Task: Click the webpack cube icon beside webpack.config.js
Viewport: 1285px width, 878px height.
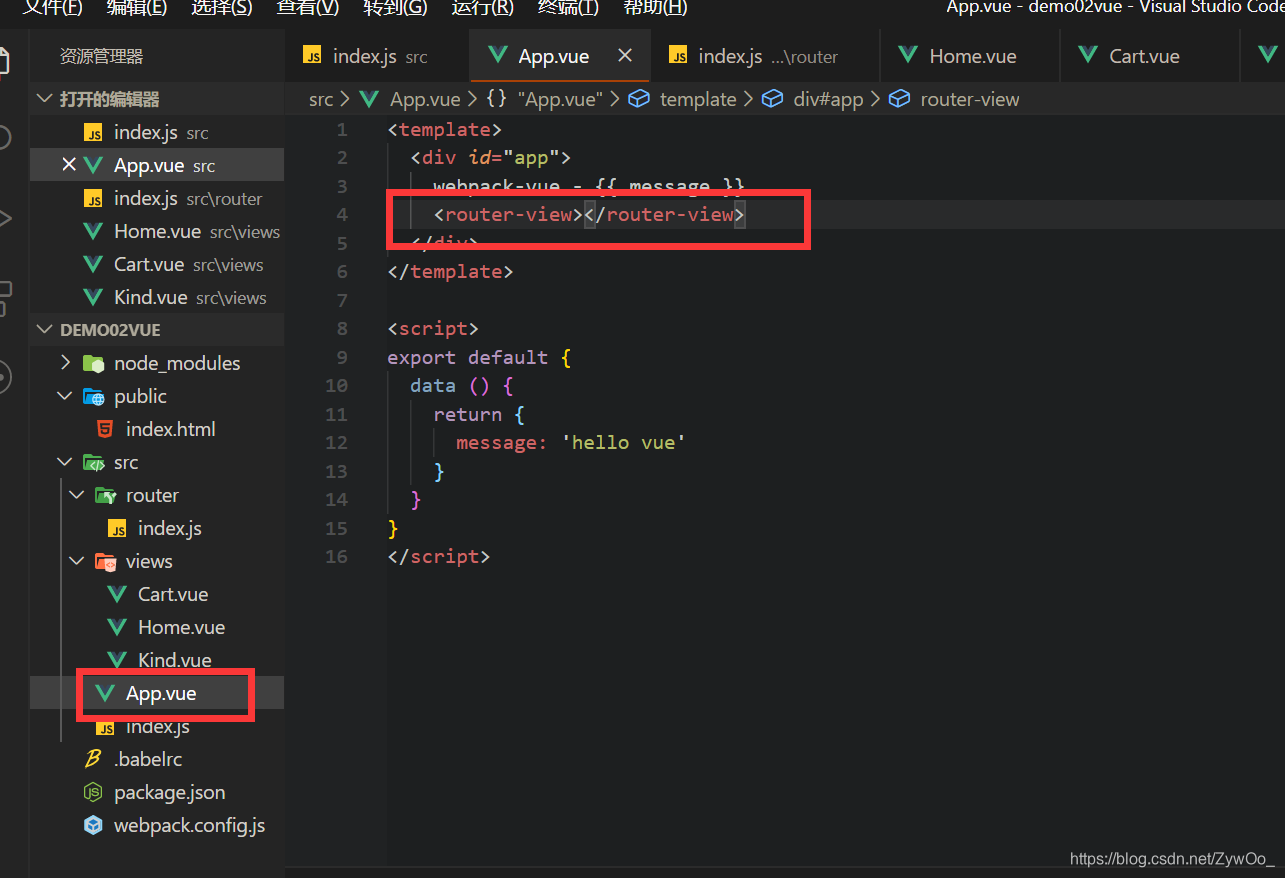Action: coord(93,825)
